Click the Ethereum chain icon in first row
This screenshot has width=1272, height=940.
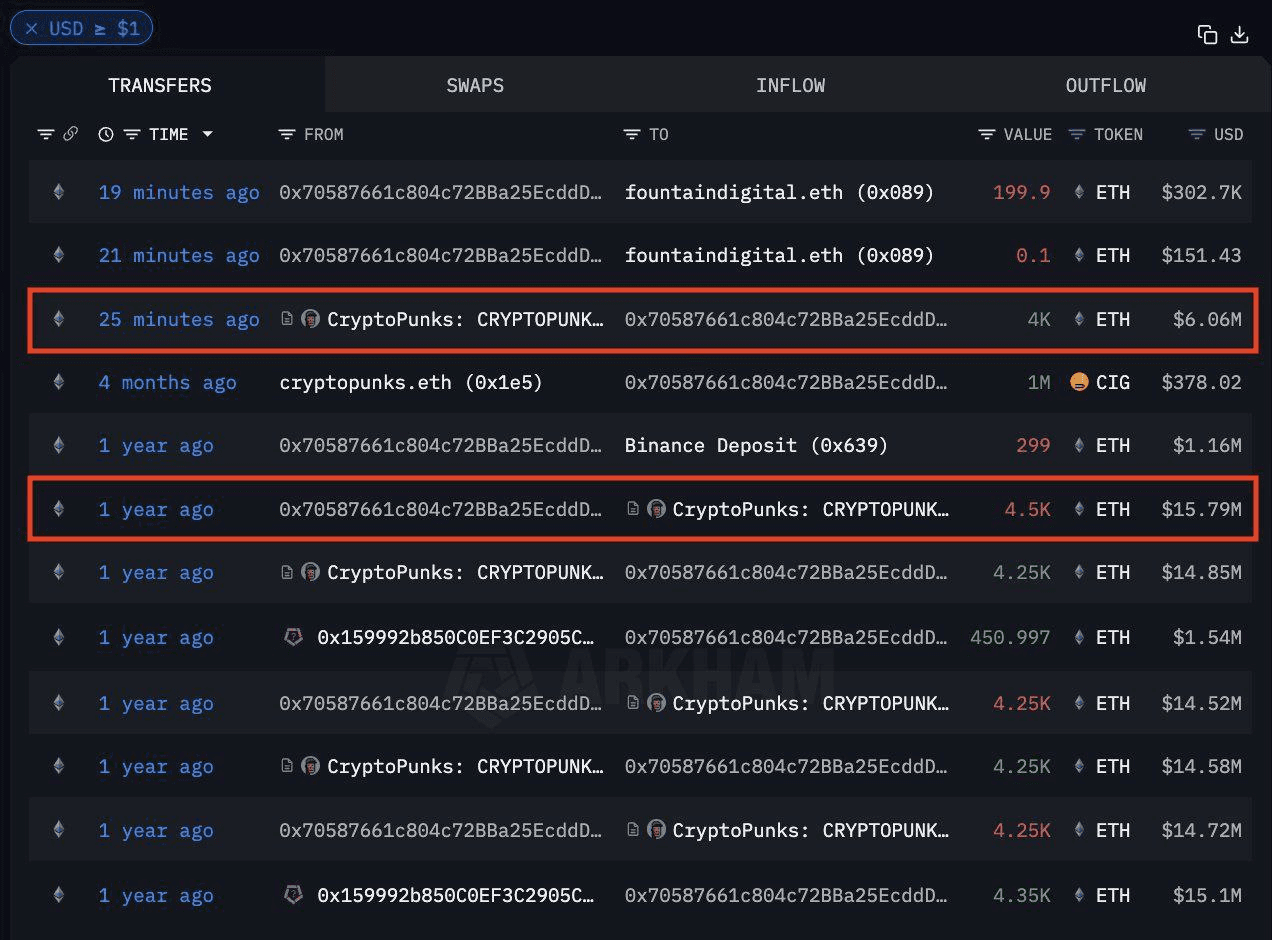(x=58, y=192)
